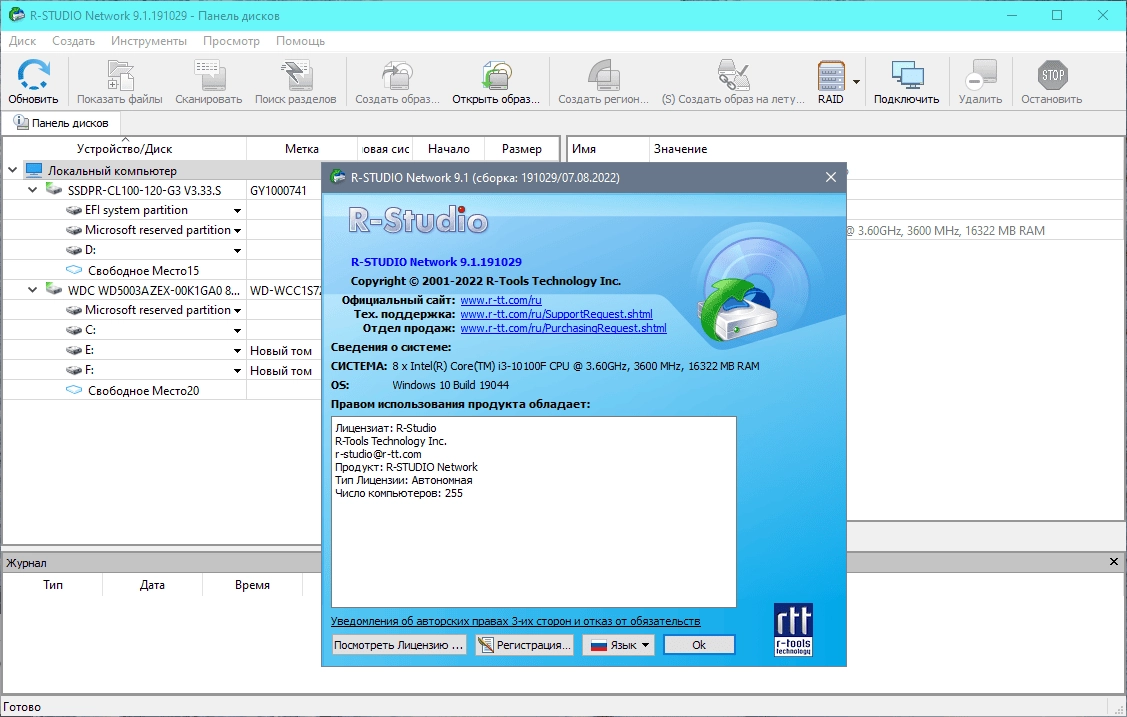Screen dimensions: 1127x717
Task: Click the Метка column header
Action: (x=302, y=149)
